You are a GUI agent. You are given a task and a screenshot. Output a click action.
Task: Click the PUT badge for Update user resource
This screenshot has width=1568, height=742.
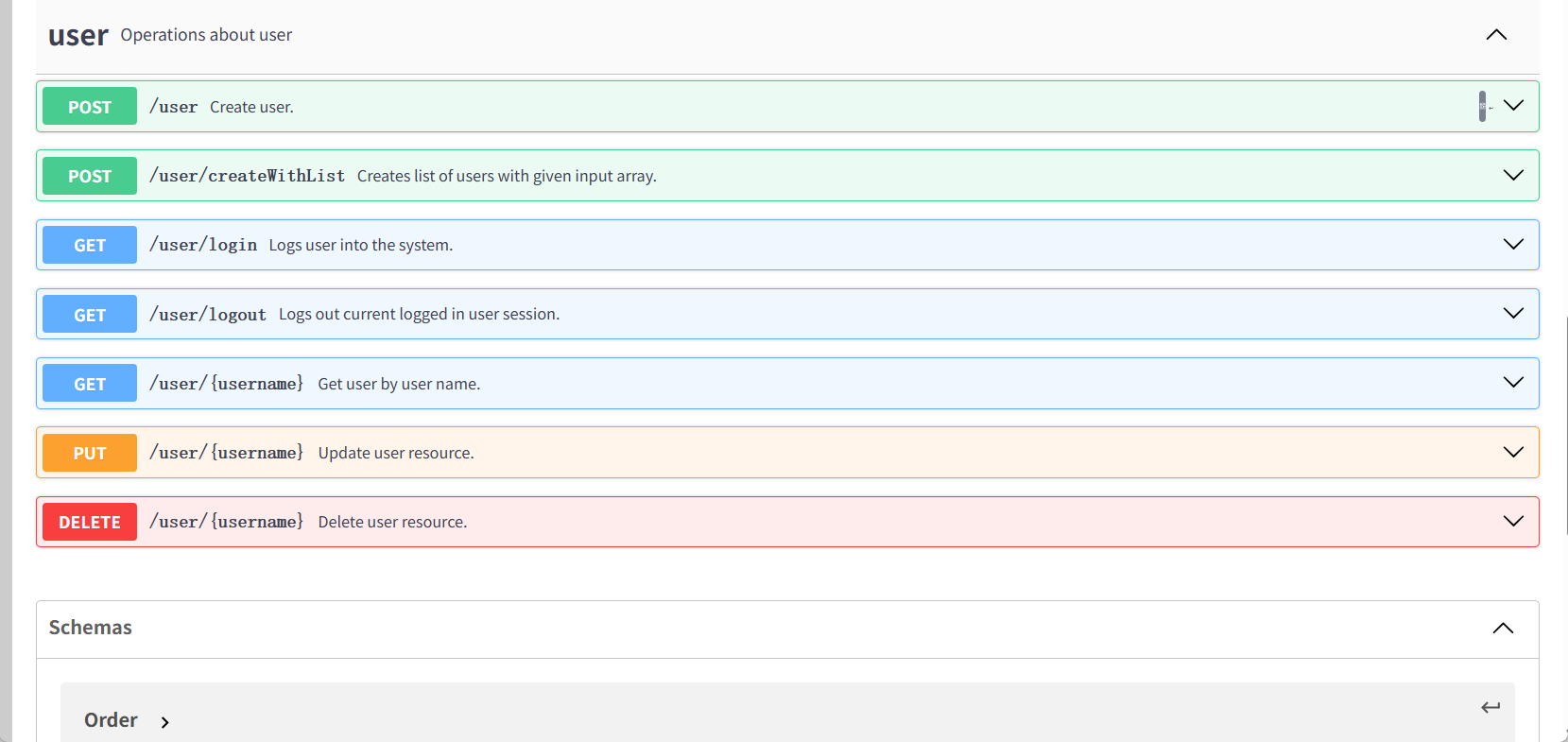pos(90,453)
